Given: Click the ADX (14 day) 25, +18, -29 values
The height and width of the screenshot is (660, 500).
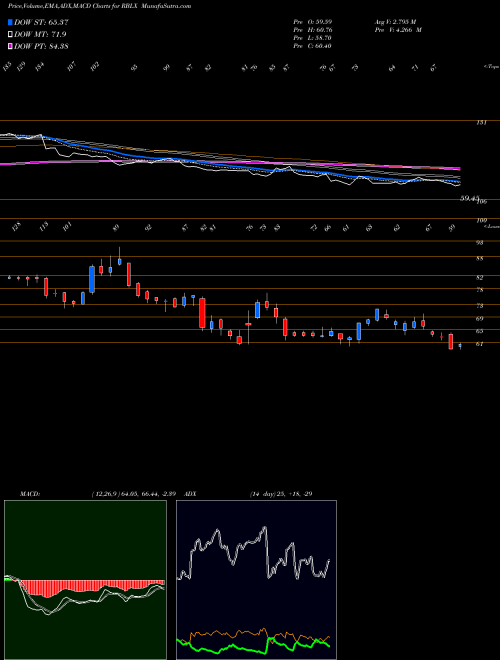Looking at the screenshot, I should click(x=281, y=494).
